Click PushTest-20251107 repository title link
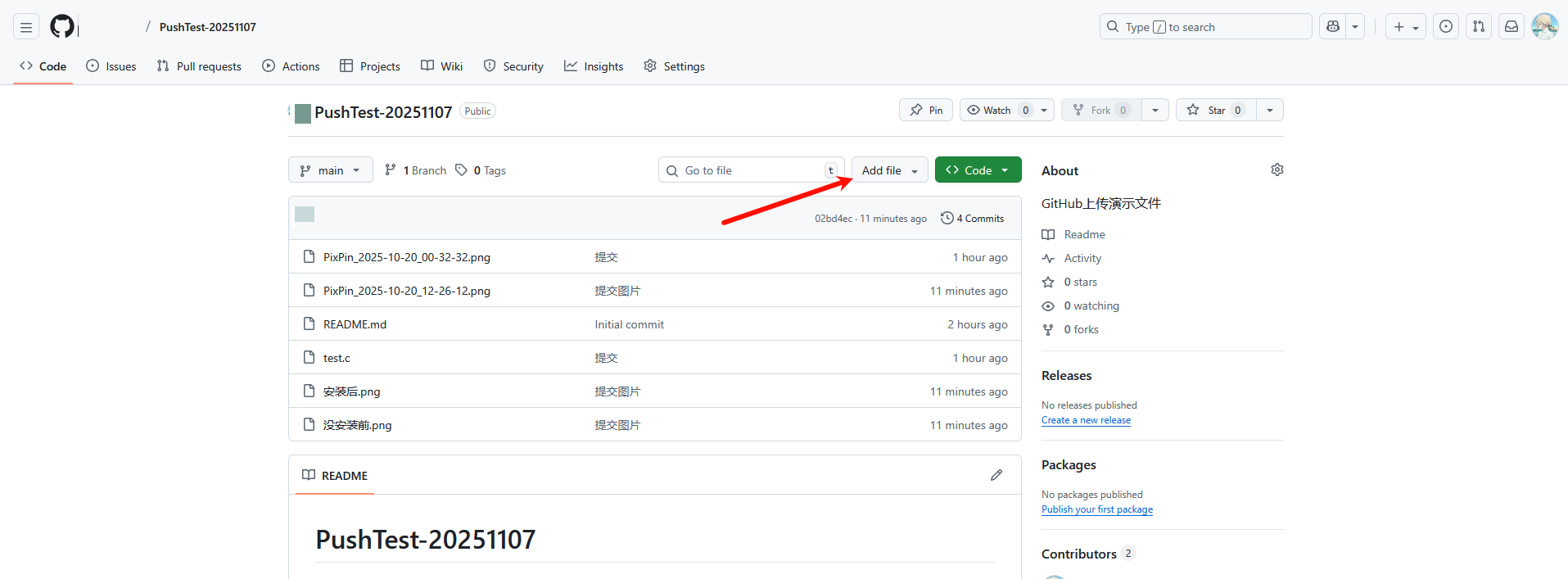The image size is (1568, 579). point(383,112)
